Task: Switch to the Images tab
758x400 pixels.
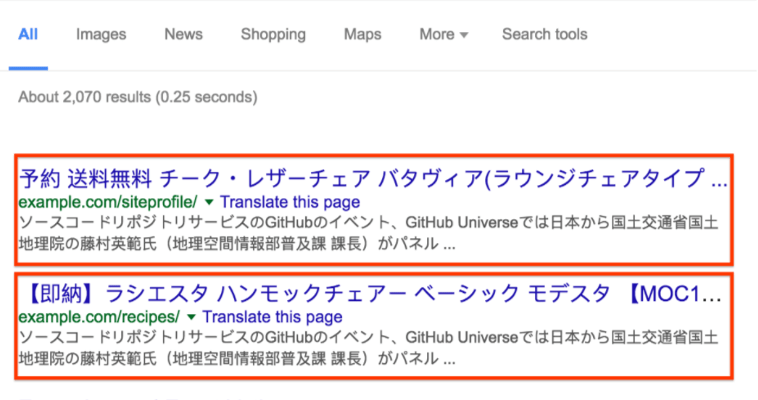Action: coord(101,34)
